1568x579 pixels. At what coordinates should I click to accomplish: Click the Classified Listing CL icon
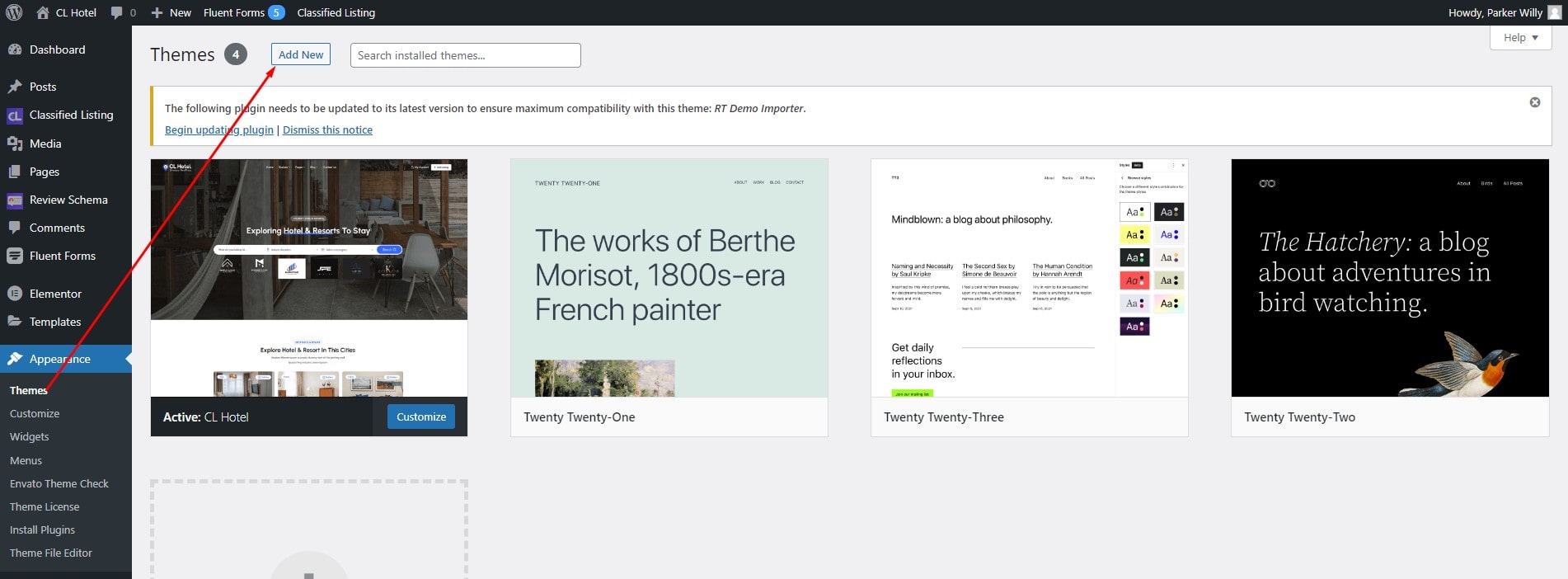[x=15, y=115]
